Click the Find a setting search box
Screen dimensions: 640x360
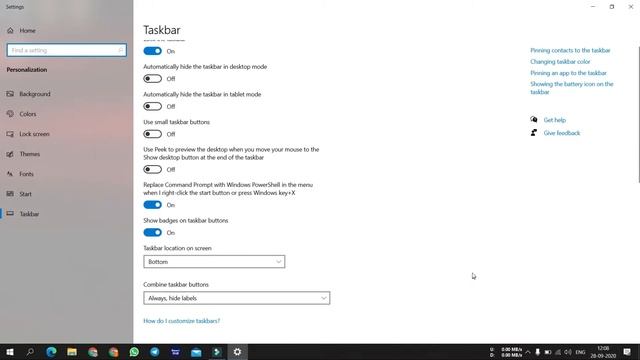(67, 50)
